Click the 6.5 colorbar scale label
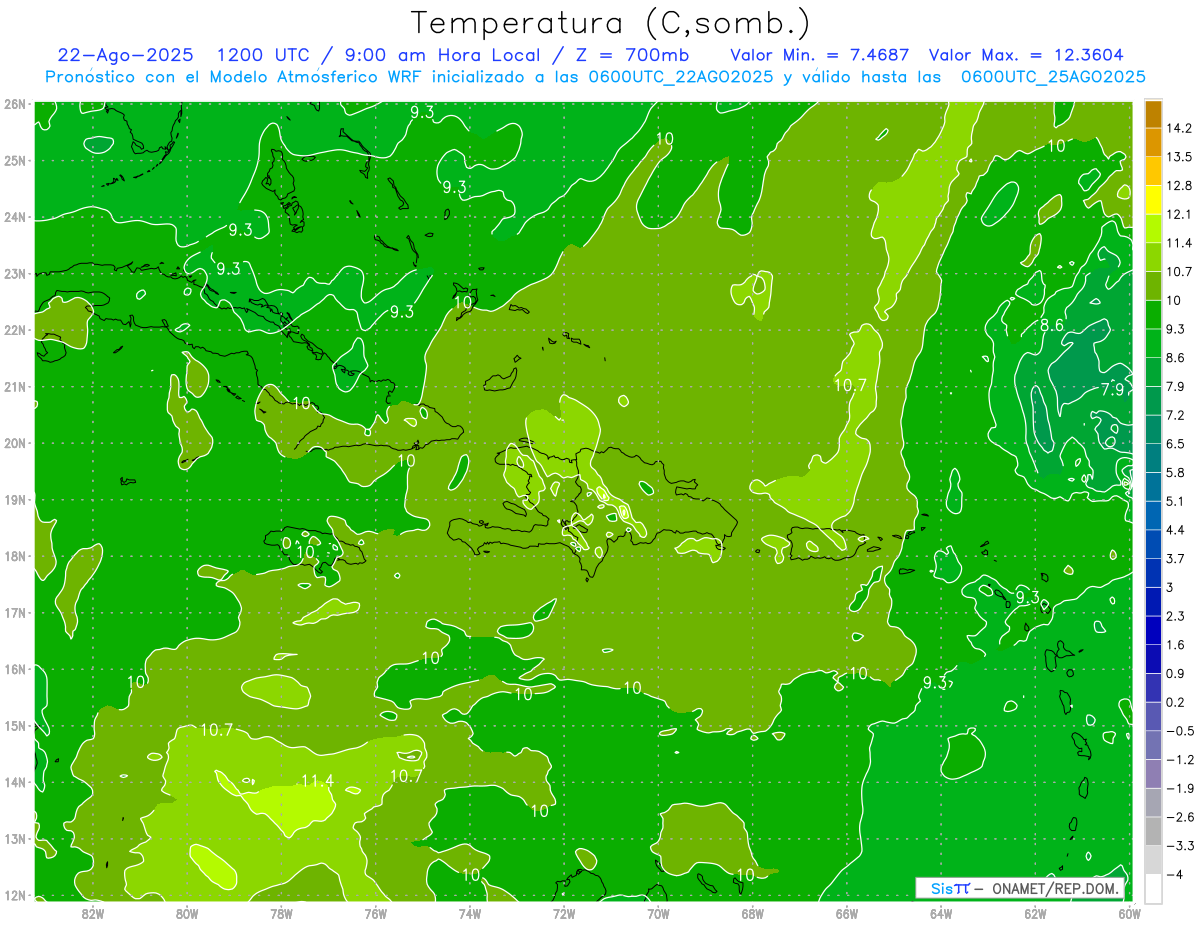 pyautogui.click(x=1176, y=444)
